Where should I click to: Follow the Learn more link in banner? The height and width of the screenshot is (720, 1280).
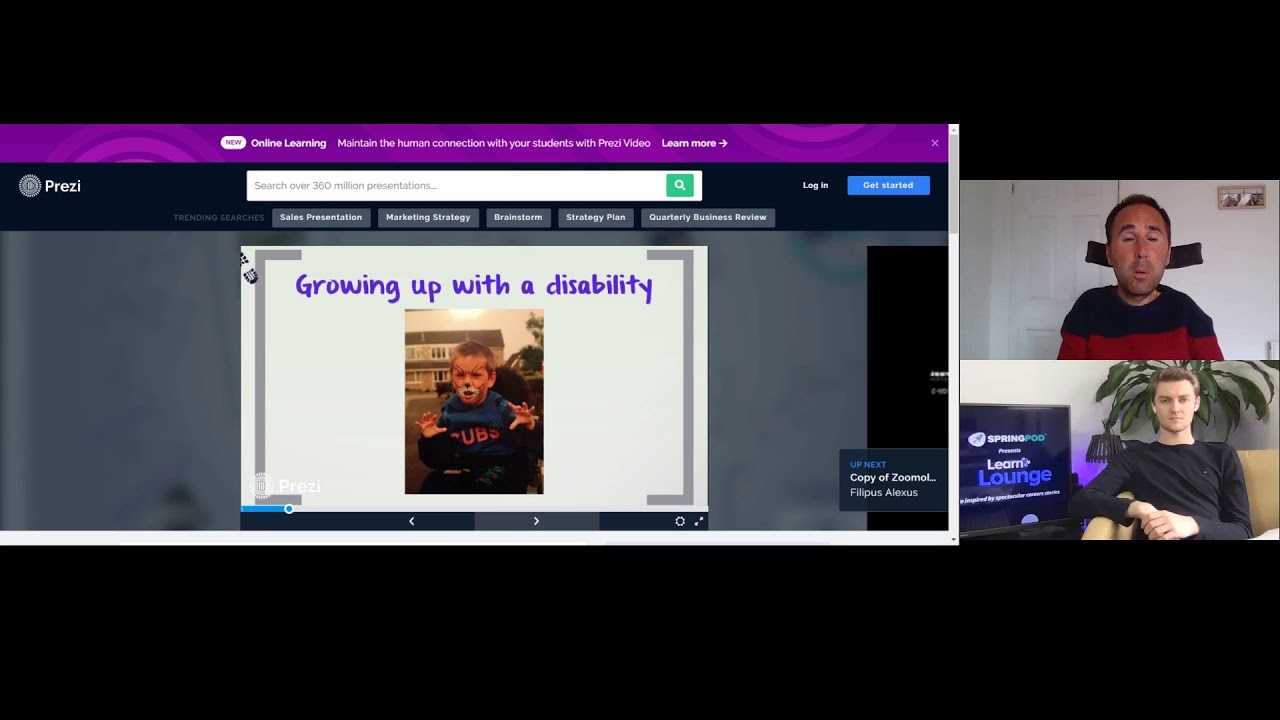pos(694,143)
